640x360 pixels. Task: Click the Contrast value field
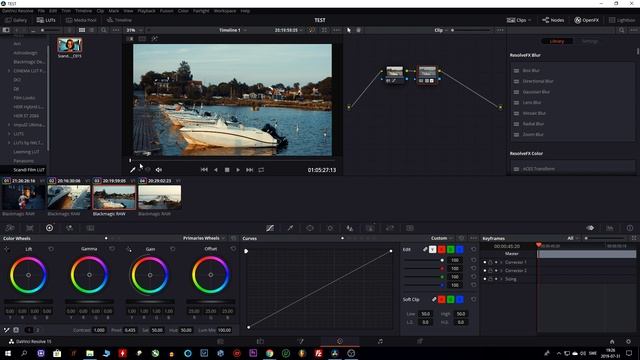(x=99, y=330)
